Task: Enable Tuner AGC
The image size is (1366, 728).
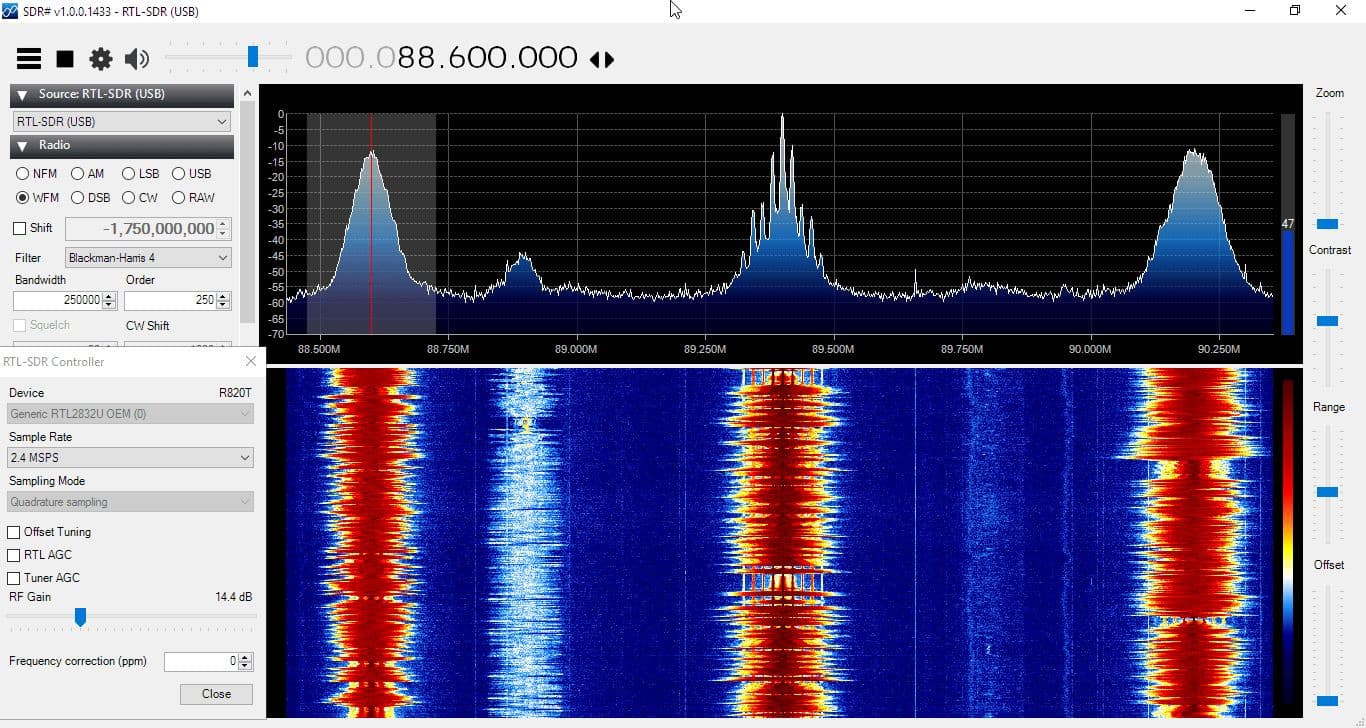Action: (13, 578)
